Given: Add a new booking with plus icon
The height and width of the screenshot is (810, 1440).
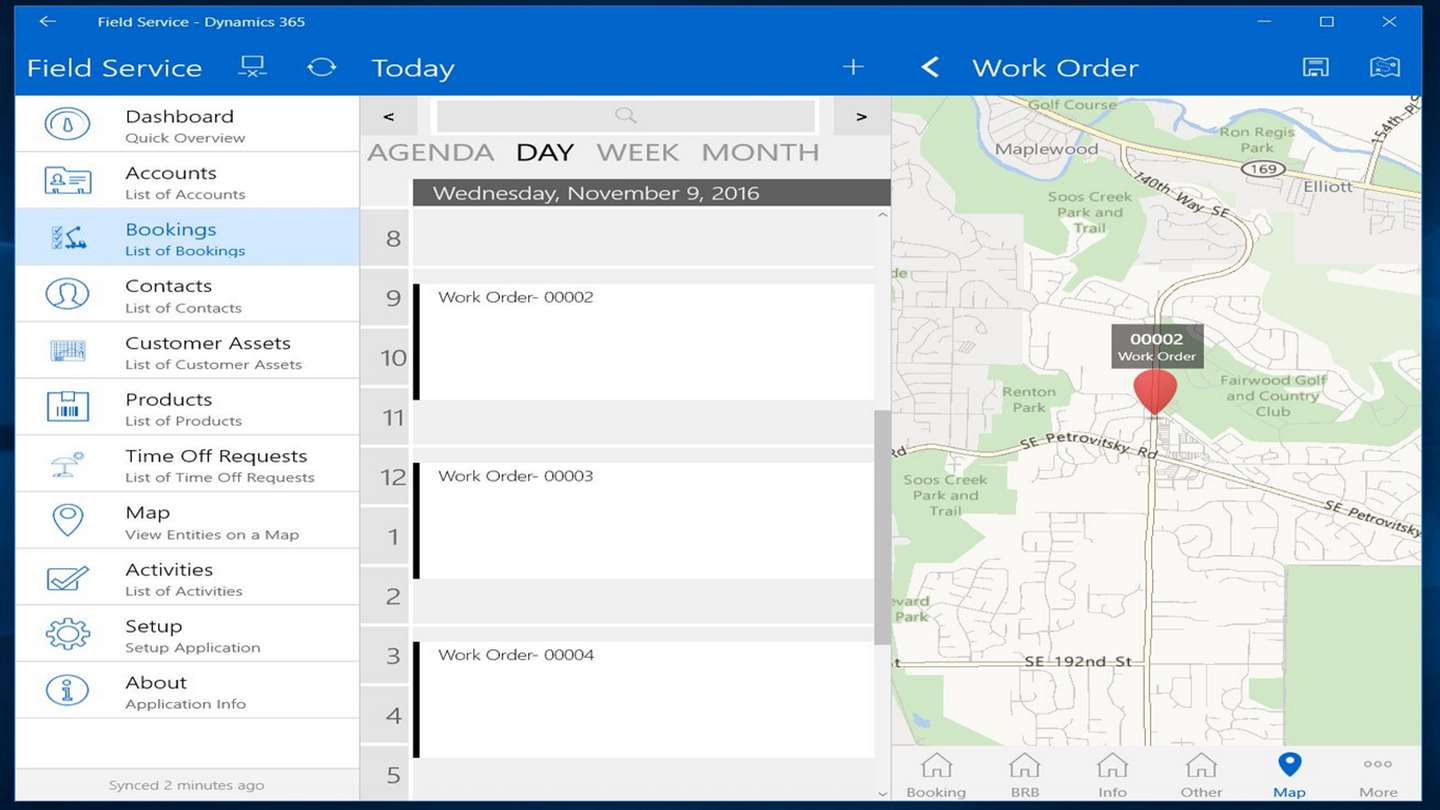Looking at the screenshot, I should pos(853,67).
